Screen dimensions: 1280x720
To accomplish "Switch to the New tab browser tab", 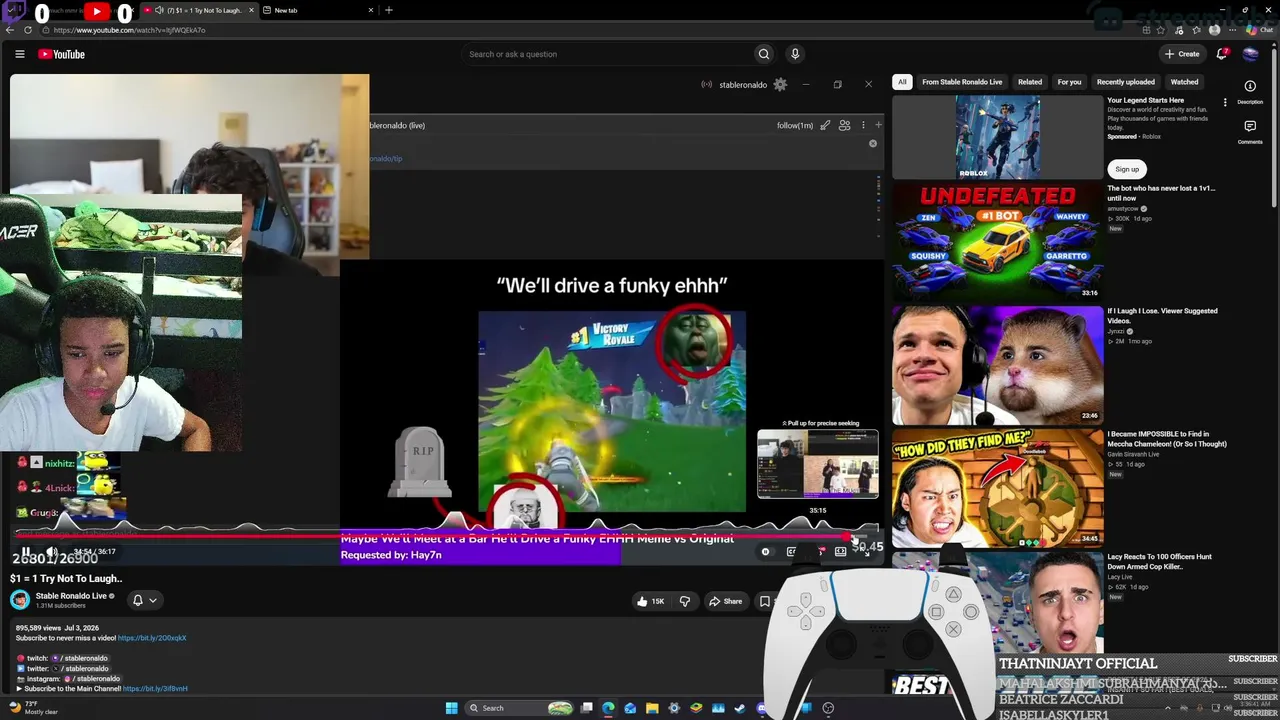I will click(318, 10).
